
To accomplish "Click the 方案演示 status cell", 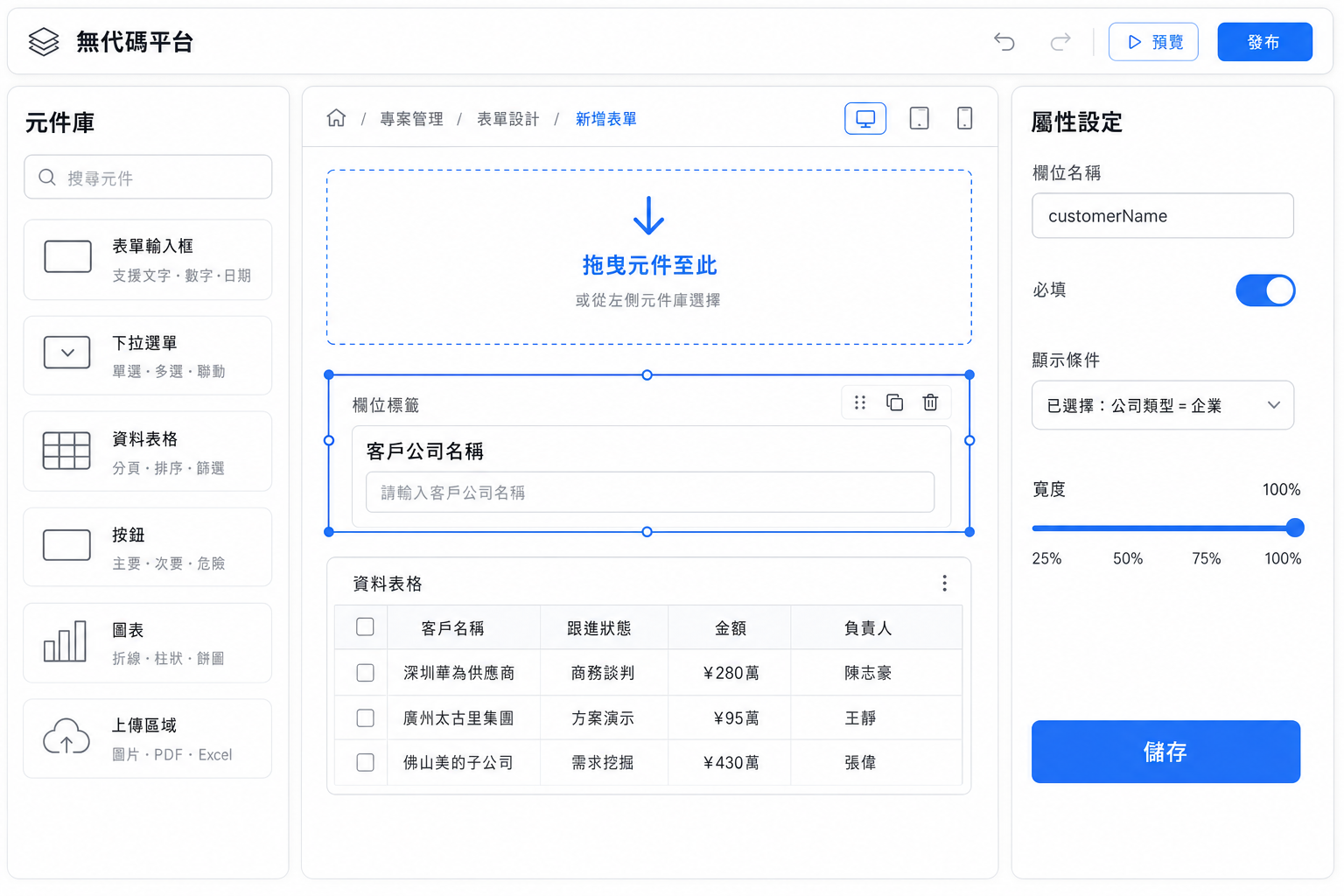I will pyautogui.click(x=603, y=718).
